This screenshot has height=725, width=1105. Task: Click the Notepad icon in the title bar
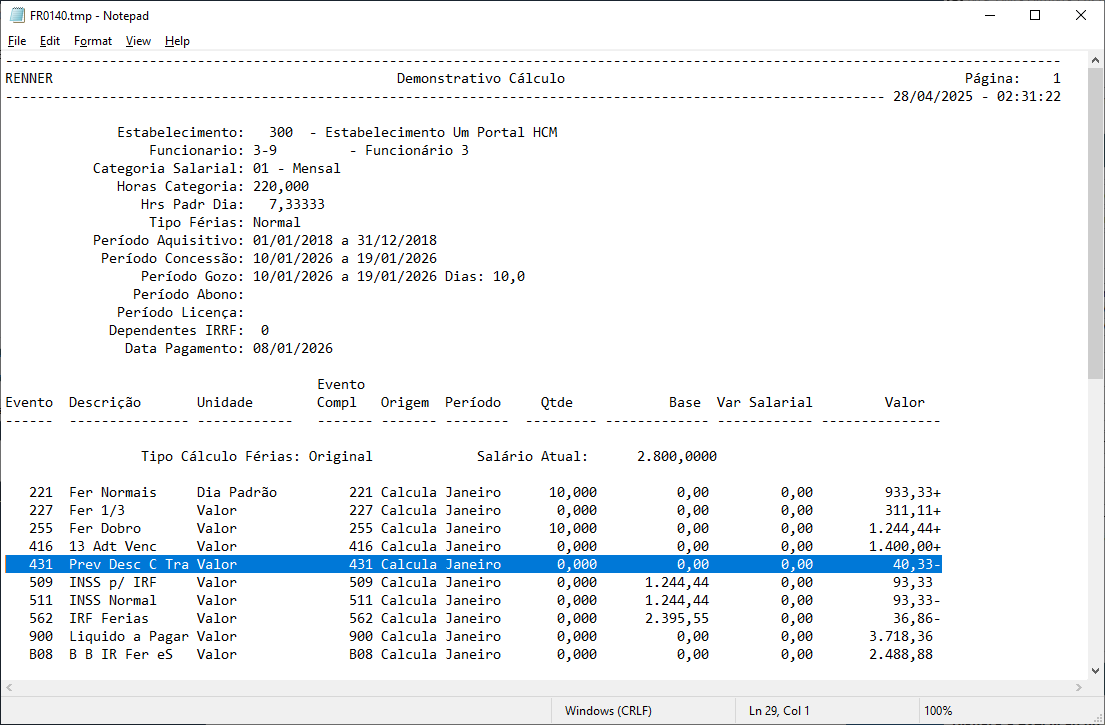[x=16, y=16]
